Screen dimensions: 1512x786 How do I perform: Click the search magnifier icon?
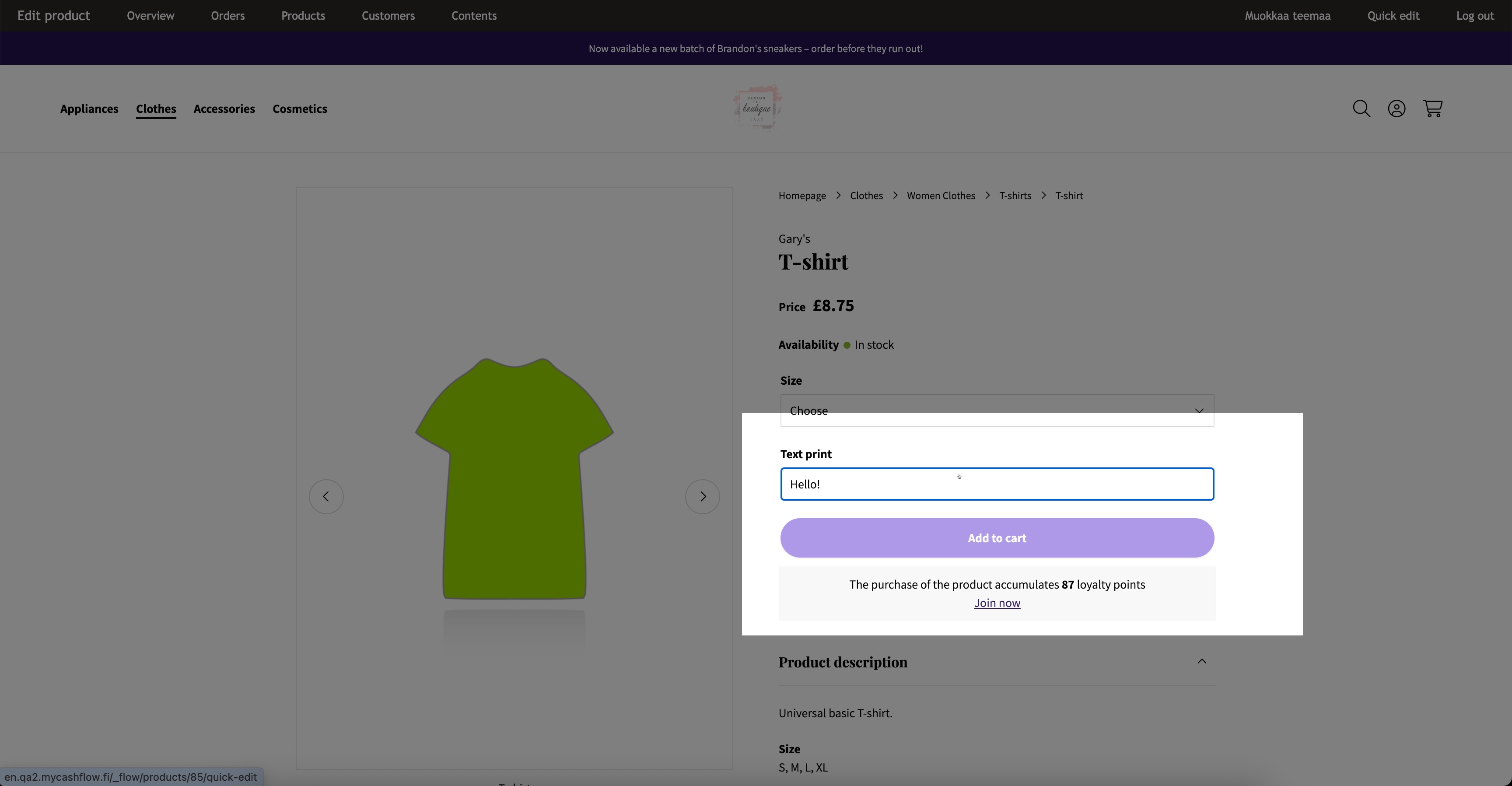(x=1361, y=109)
